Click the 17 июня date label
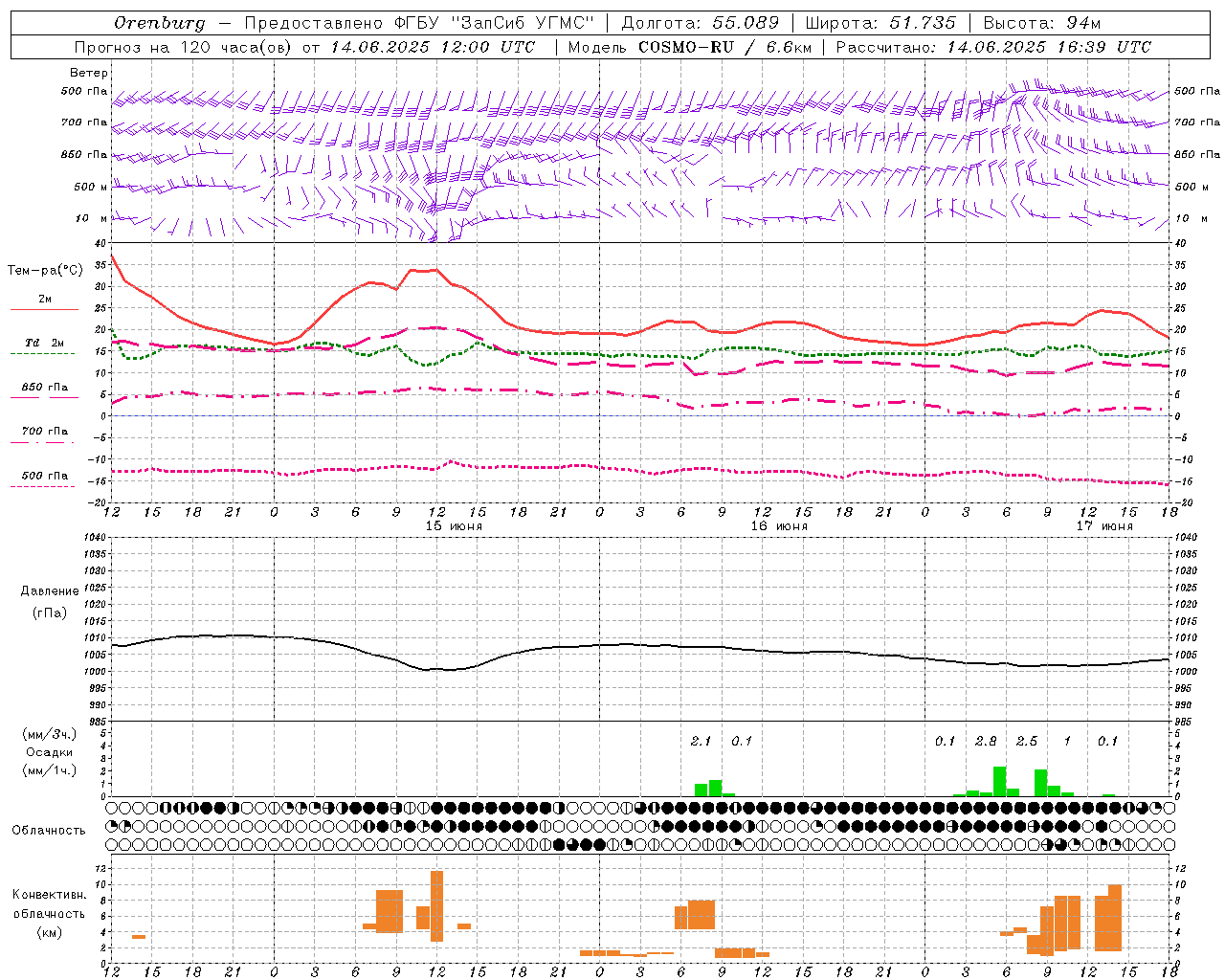1225x980 pixels. click(x=1104, y=526)
